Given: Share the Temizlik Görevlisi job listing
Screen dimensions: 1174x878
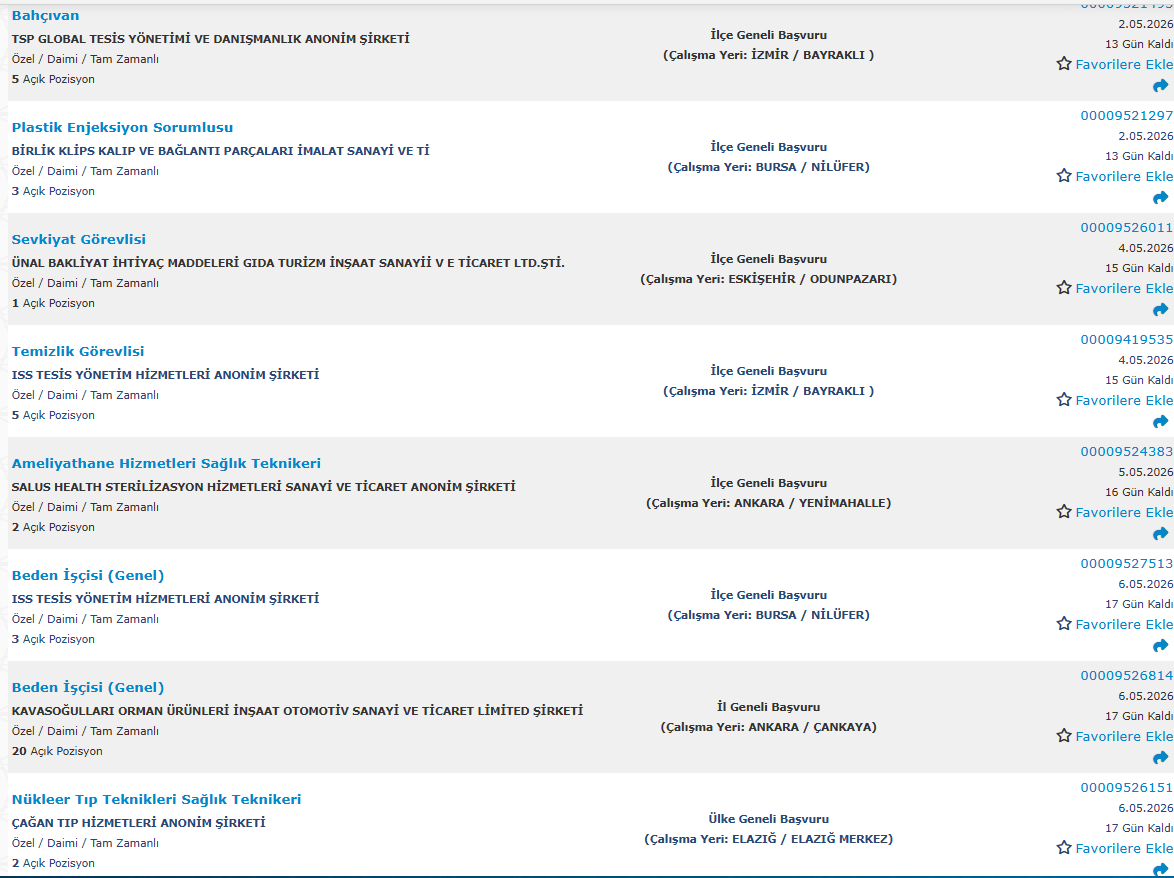Looking at the screenshot, I should click(x=1160, y=422).
